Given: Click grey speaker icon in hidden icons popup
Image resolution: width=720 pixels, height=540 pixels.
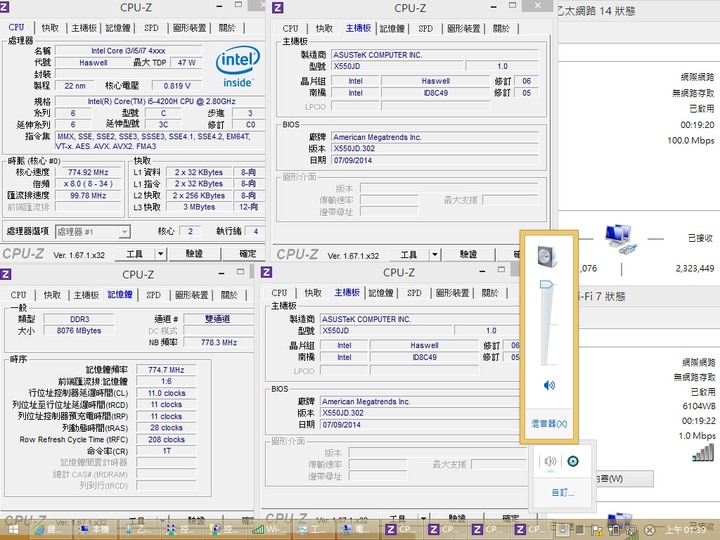Looking at the screenshot, I should point(550,461).
